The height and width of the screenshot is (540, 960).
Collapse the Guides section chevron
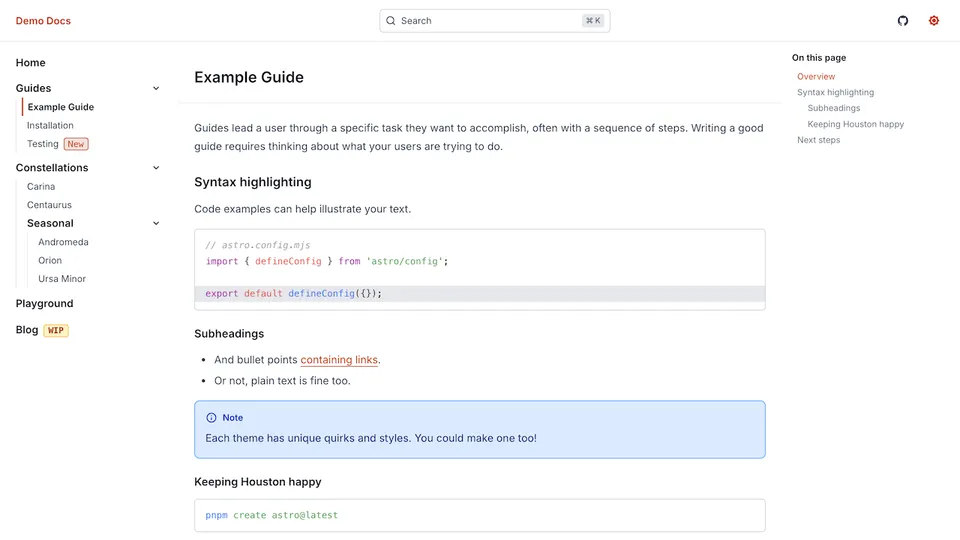click(x=156, y=88)
